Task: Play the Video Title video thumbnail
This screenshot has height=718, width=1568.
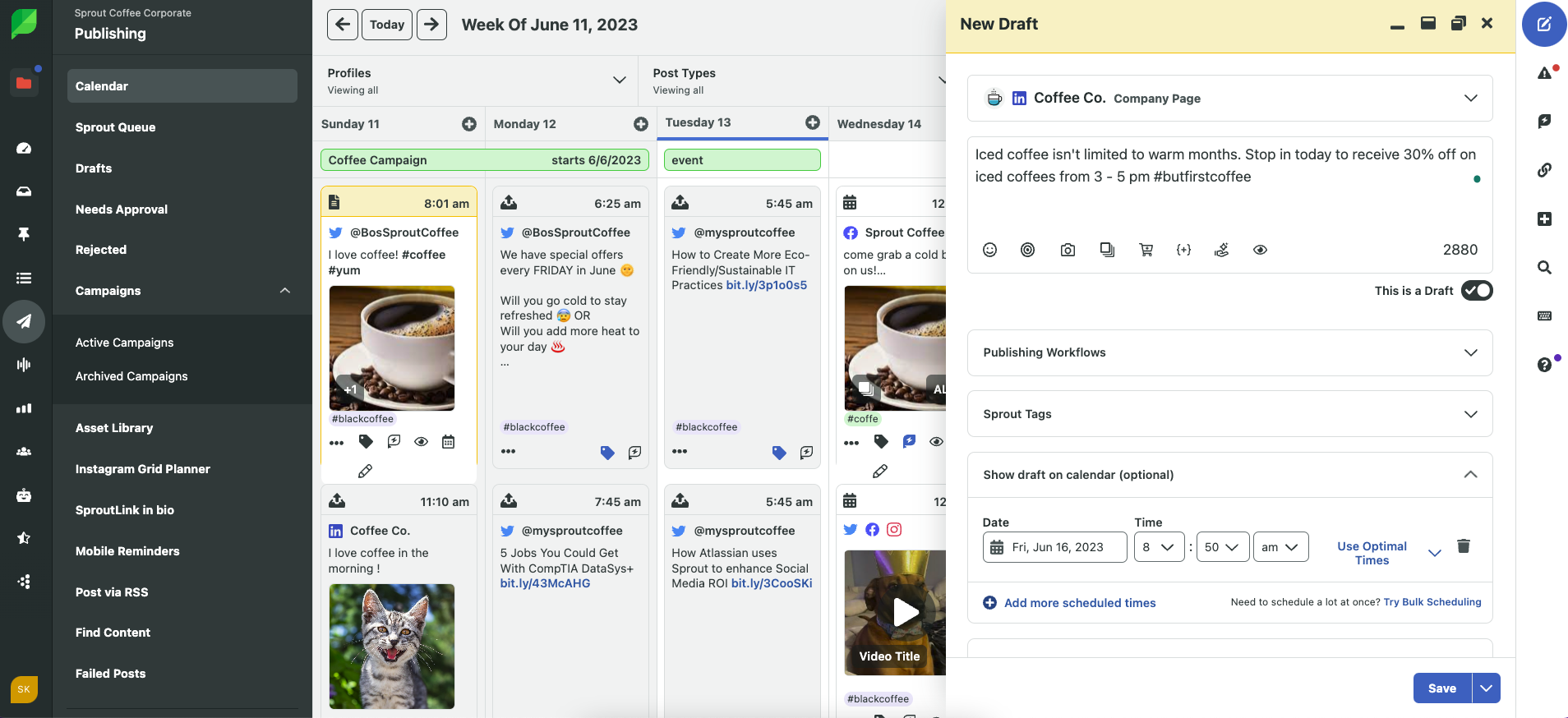Action: click(905, 612)
